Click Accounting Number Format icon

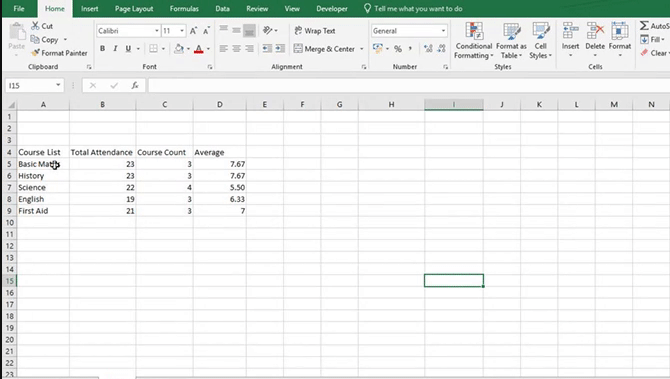[377, 48]
